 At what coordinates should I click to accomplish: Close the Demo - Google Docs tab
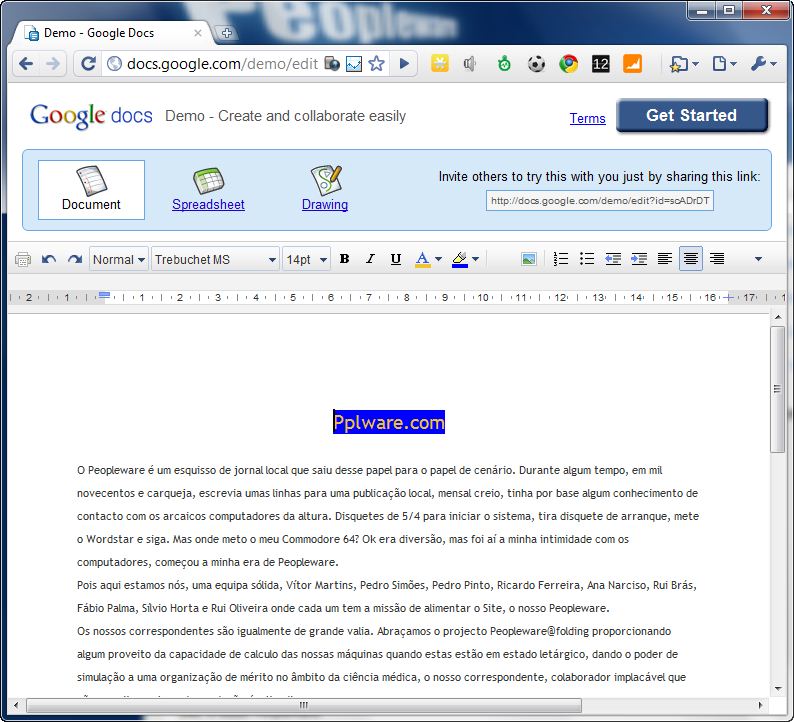point(198,33)
